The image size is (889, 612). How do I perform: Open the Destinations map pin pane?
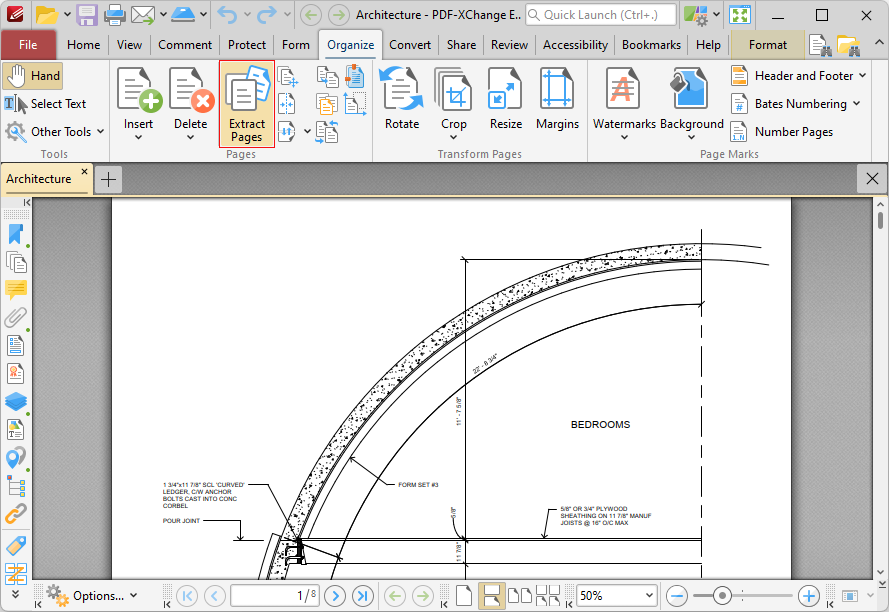click(x=16, y=458)
